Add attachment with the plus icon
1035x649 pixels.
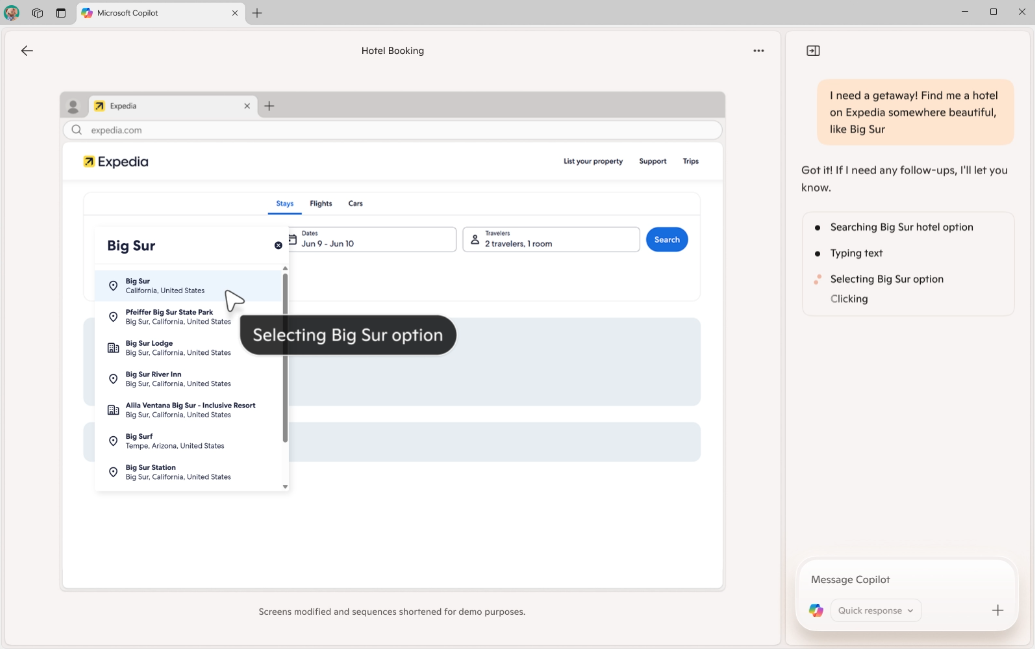(997, 610)
